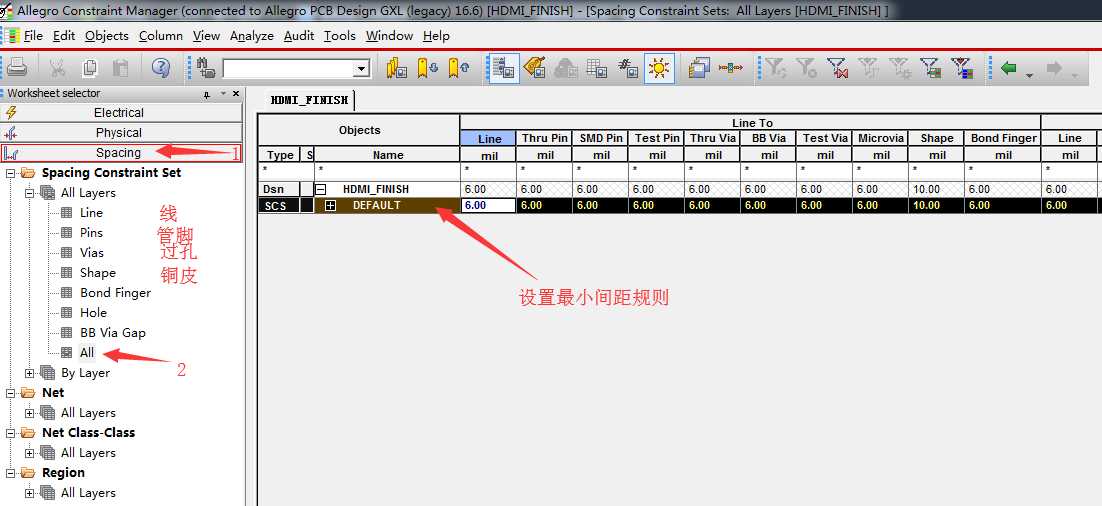The width and height of the screenshot is (1102, 506).
Task: Click inside the toolbar find text field
Action: [288, 69]
